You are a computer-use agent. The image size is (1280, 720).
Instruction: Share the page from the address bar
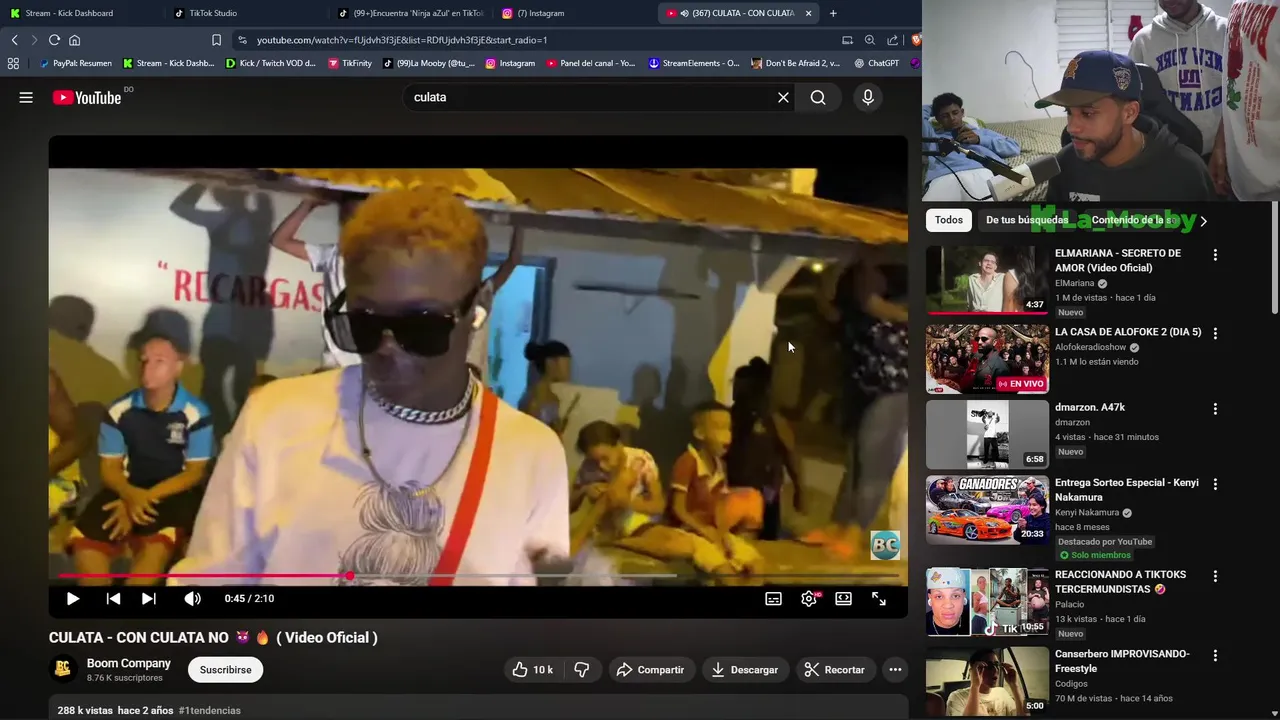(892, 40)
